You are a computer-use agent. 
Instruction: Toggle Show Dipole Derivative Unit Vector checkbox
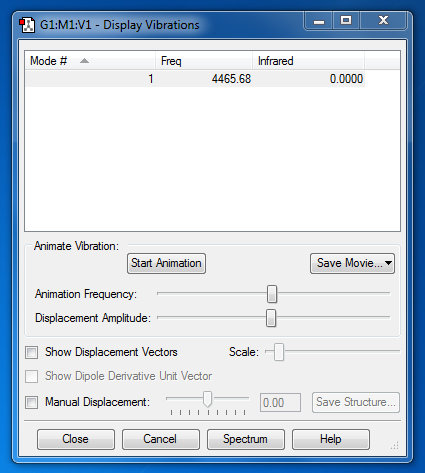32,376
